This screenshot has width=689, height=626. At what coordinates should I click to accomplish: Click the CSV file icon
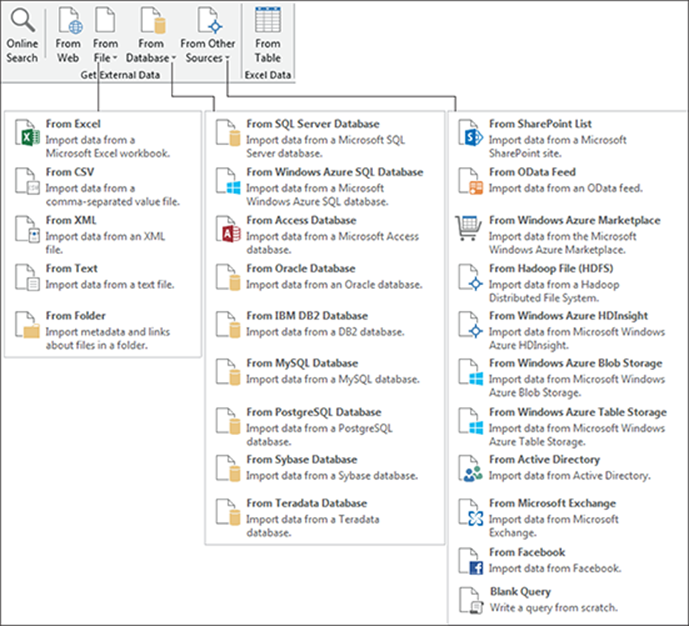pos(28,181)
